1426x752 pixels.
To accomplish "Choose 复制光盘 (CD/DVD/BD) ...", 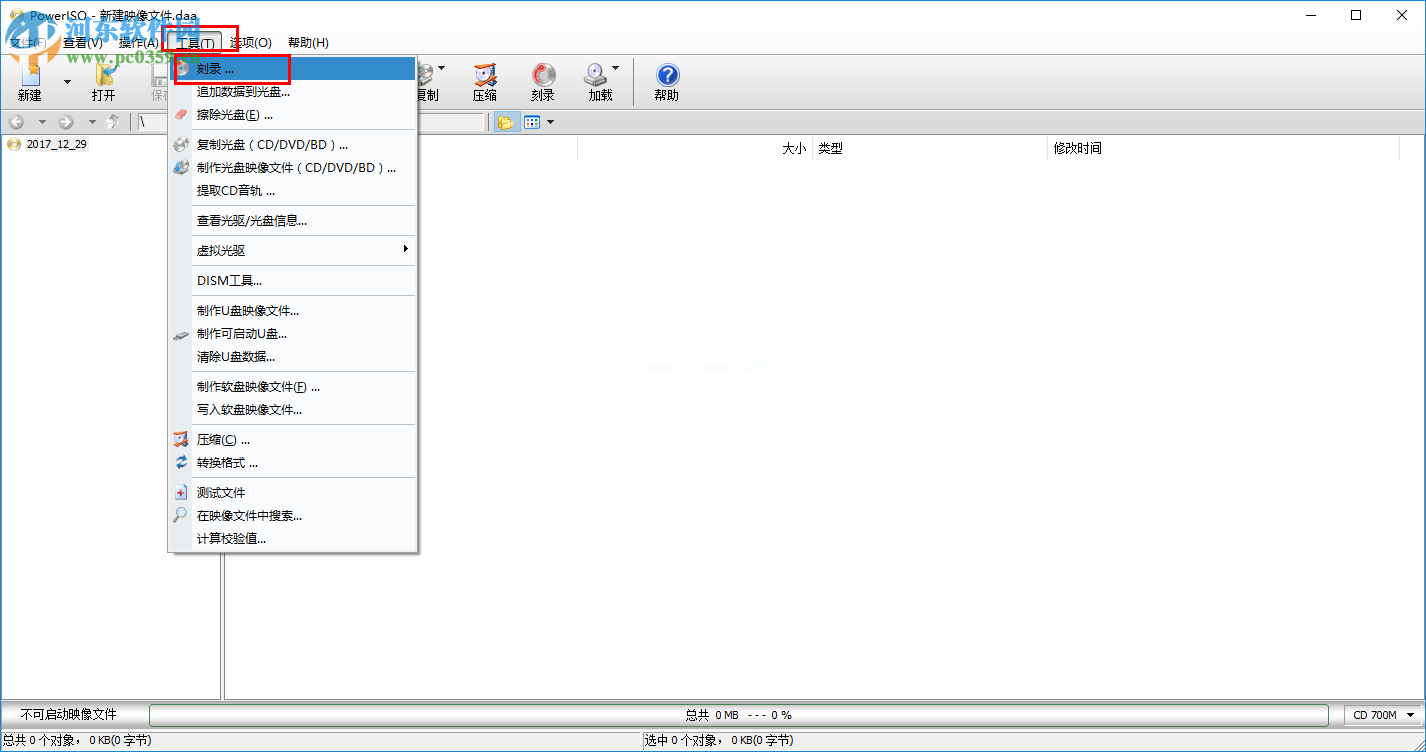I will pyautogui.click(x=292, y=145).
